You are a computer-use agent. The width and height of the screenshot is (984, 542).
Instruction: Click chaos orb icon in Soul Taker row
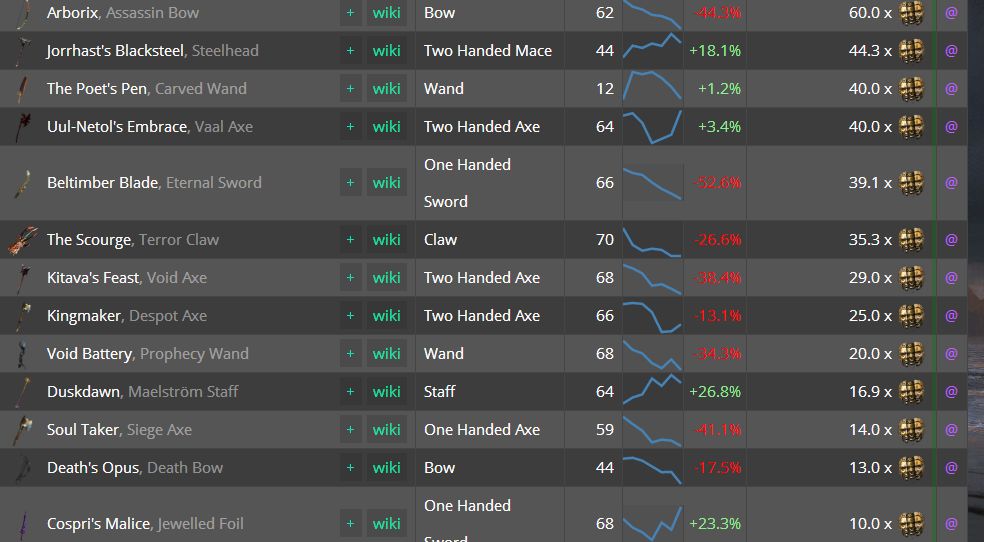911,430
